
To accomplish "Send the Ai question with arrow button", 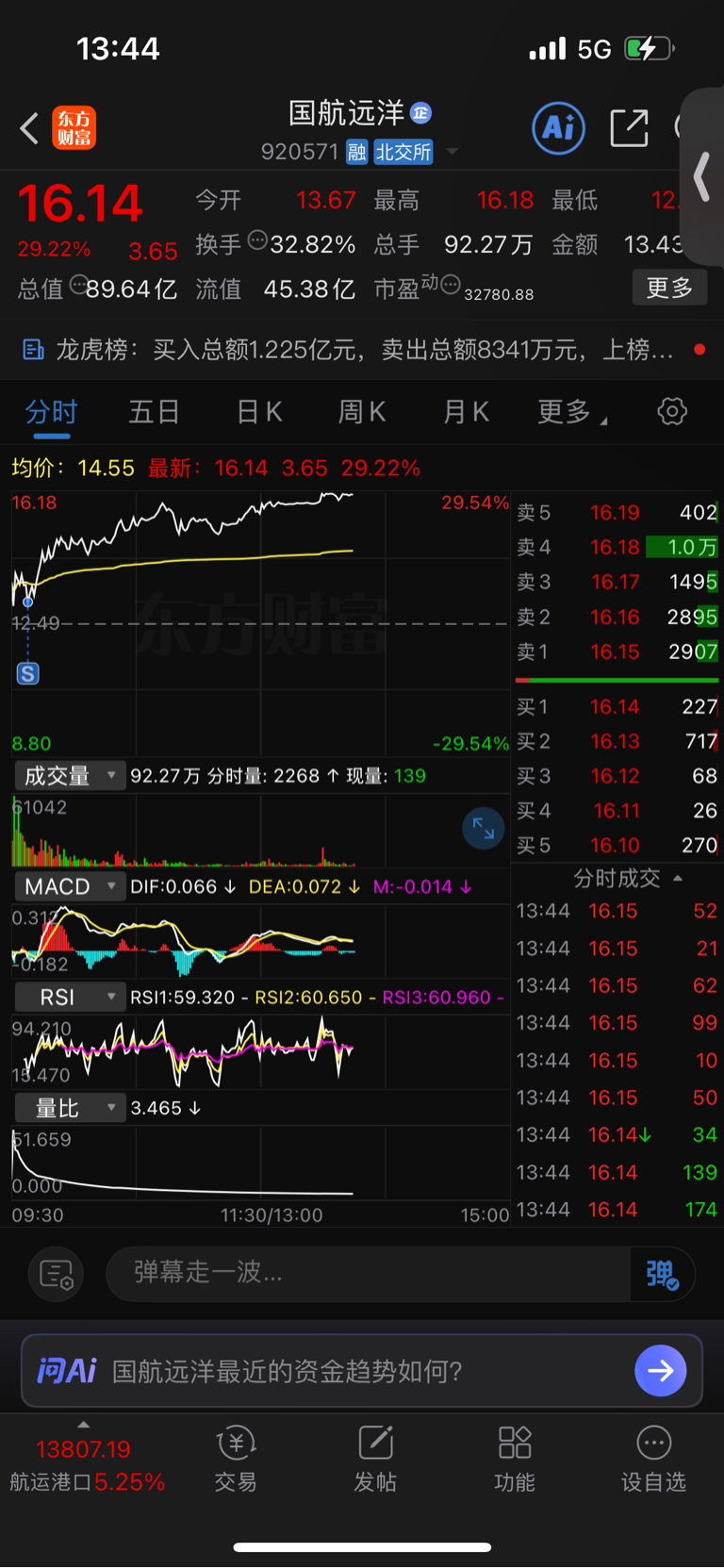I will coord(661,1371).
